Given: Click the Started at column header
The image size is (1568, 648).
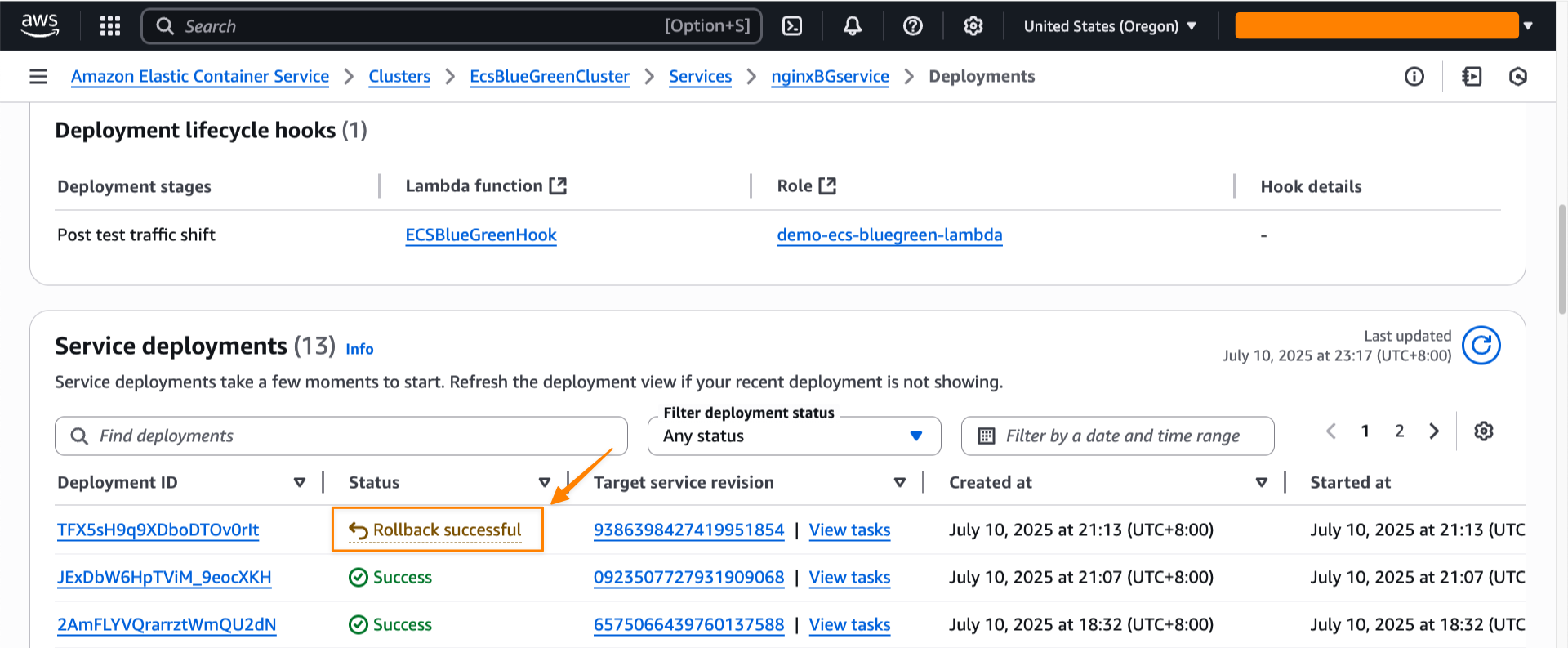Looking at the screenshot, I should (x=1350, y=482).
